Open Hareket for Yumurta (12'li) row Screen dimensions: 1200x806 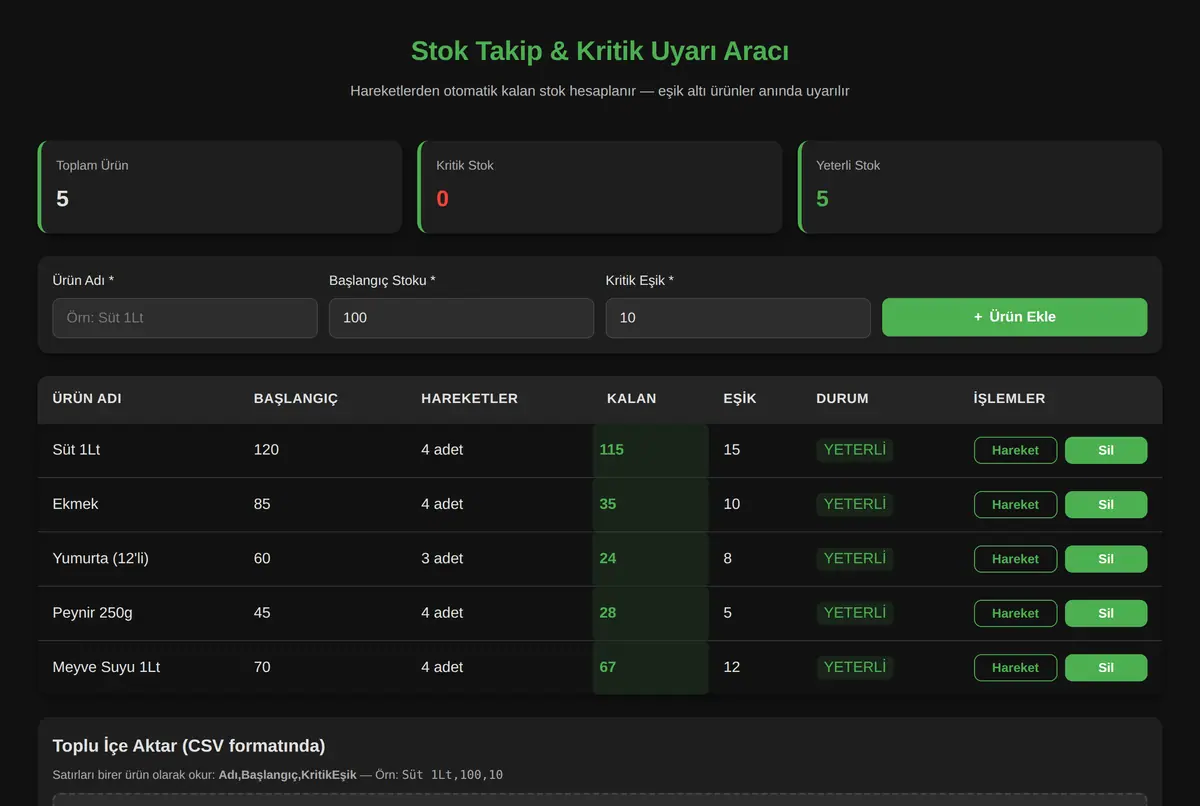pos(1015,559)
